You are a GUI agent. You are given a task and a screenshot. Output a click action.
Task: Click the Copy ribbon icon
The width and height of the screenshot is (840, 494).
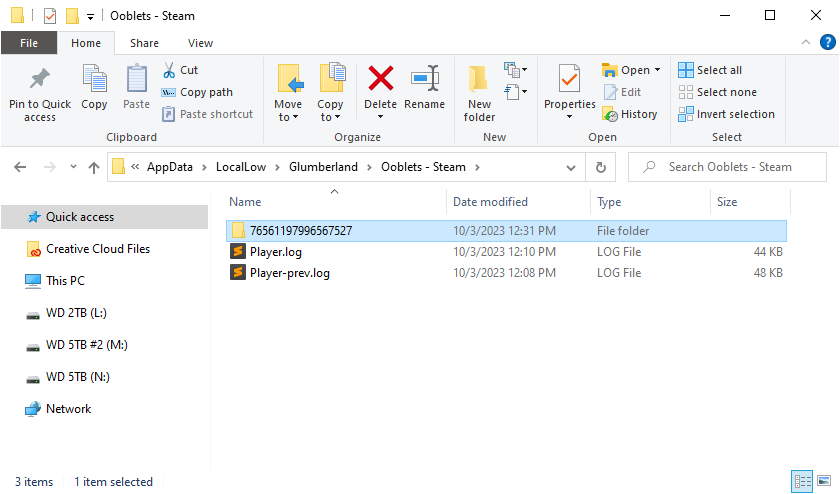[x=94, y=78]
